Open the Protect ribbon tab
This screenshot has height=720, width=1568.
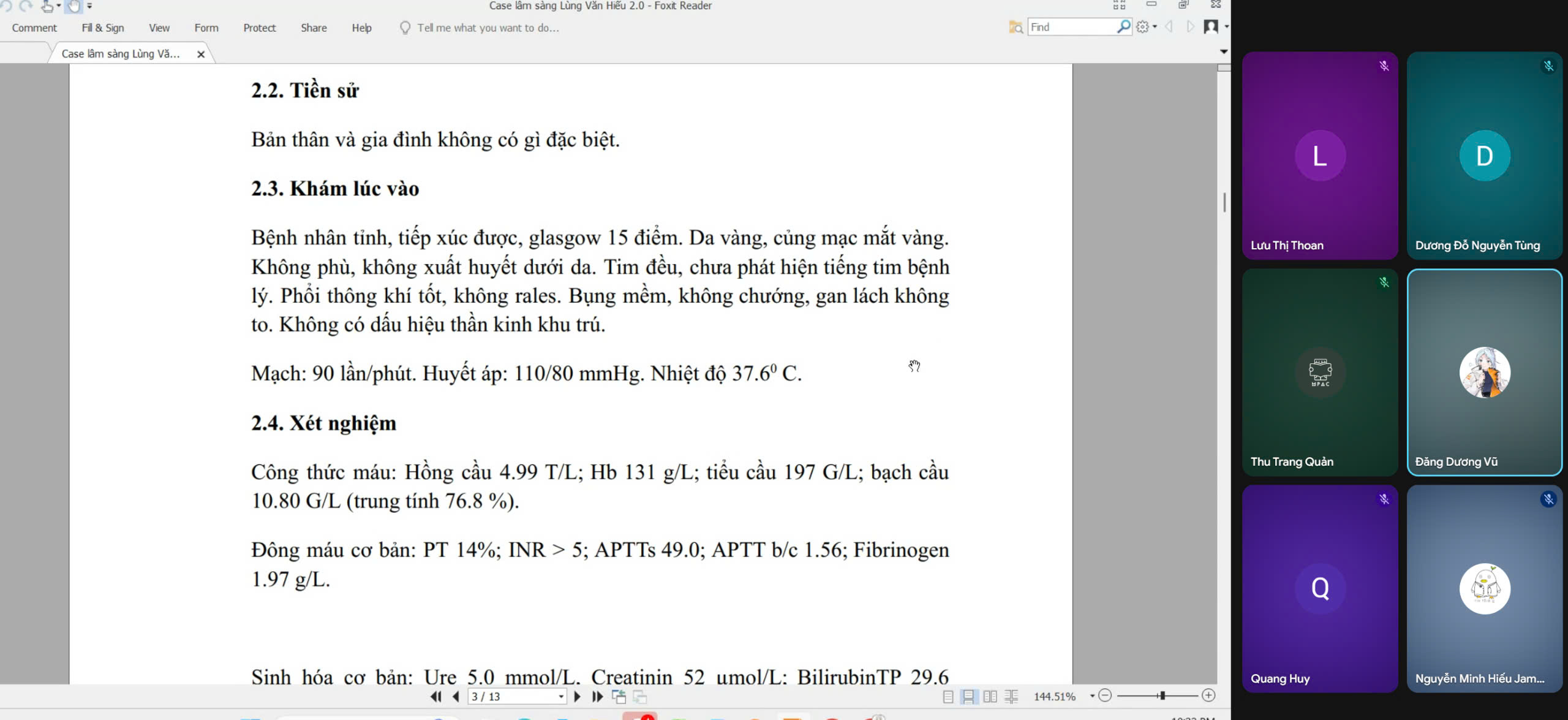coord(259,28)
